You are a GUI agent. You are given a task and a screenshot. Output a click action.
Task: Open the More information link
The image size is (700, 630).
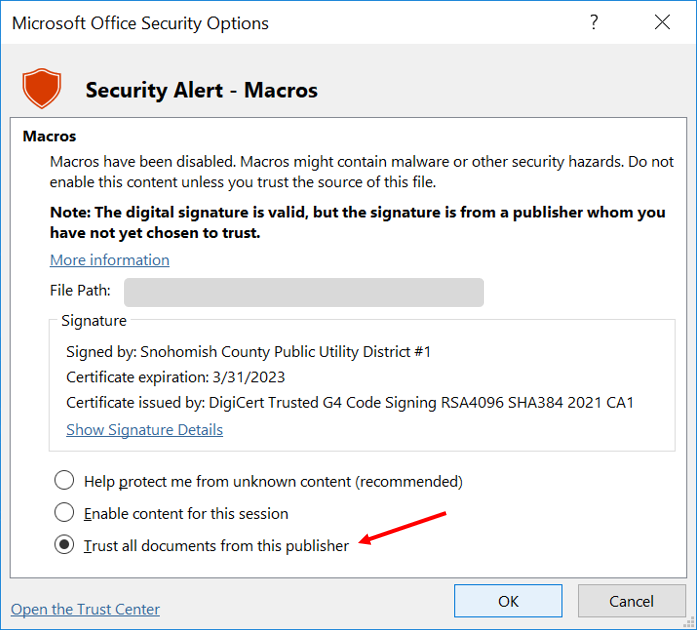coord(109,260)
